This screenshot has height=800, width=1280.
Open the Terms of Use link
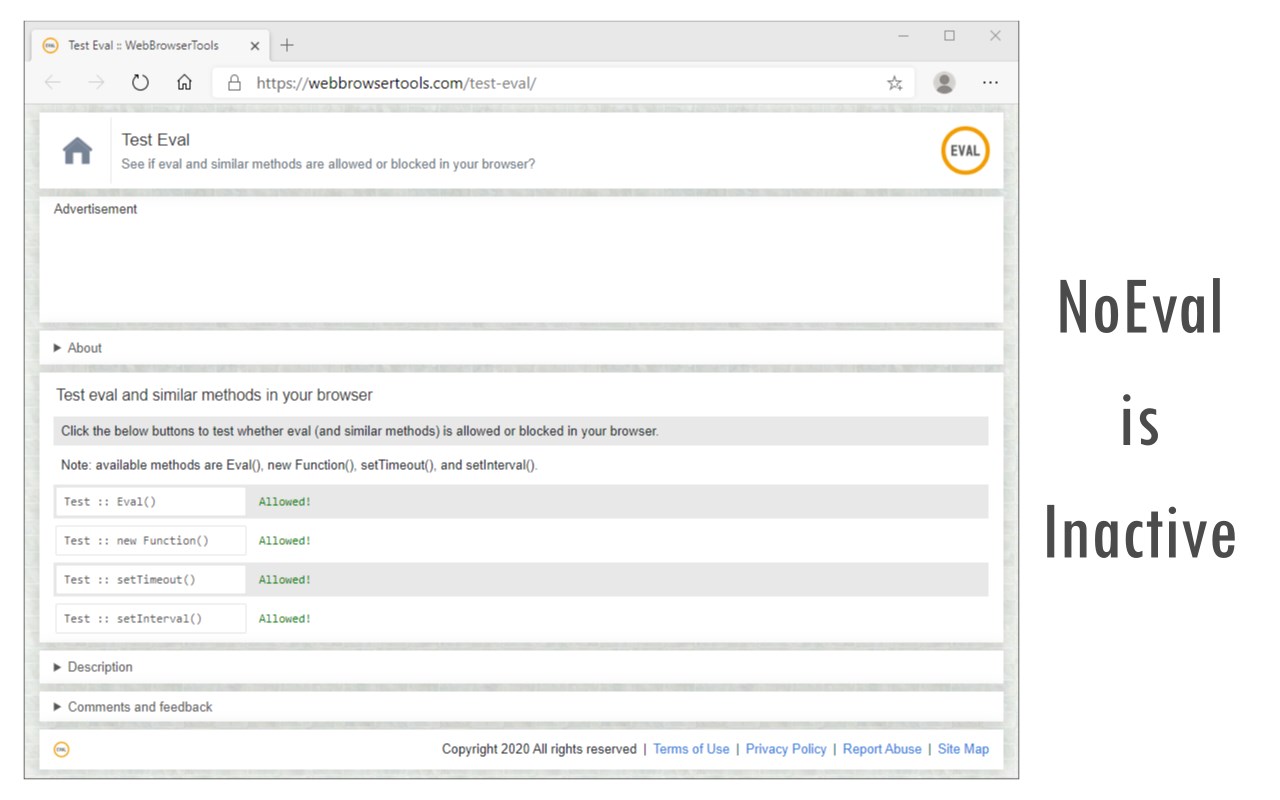tap(691, 749)
